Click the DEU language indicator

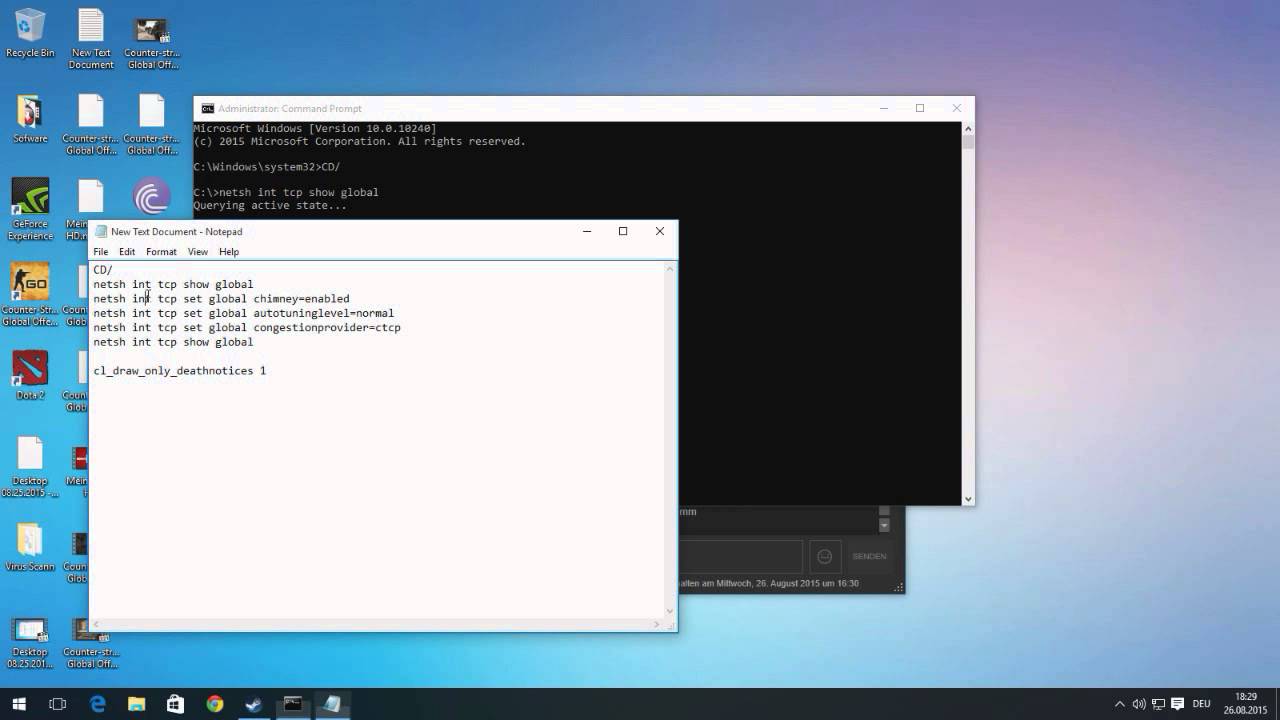(x=1201, y=704)
